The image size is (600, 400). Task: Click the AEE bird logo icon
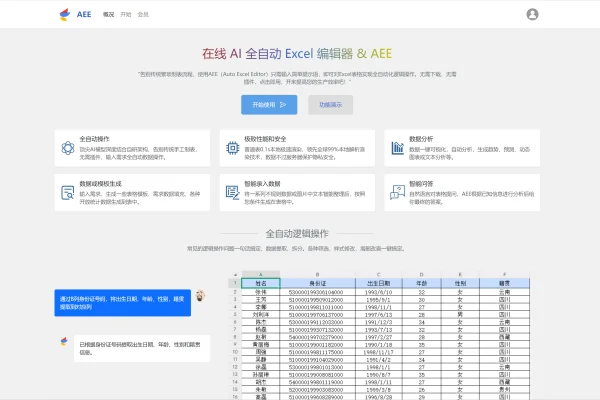[x=65, y=15]
